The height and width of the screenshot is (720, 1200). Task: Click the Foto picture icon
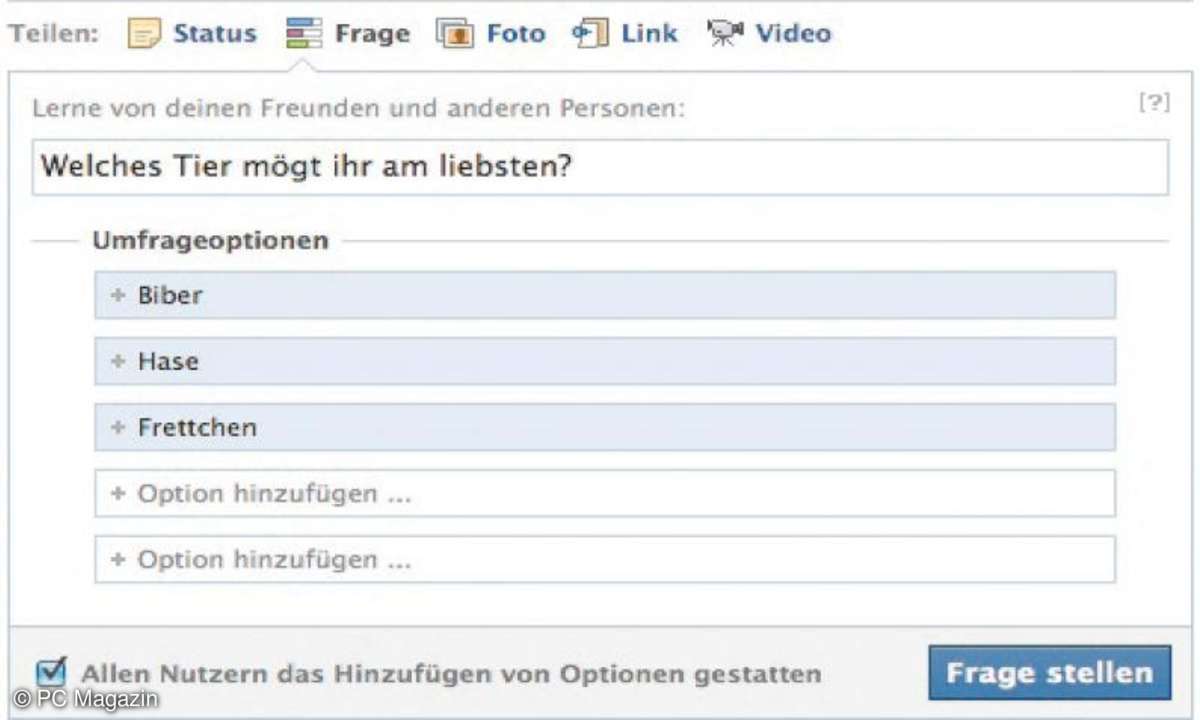click(455, 34)
